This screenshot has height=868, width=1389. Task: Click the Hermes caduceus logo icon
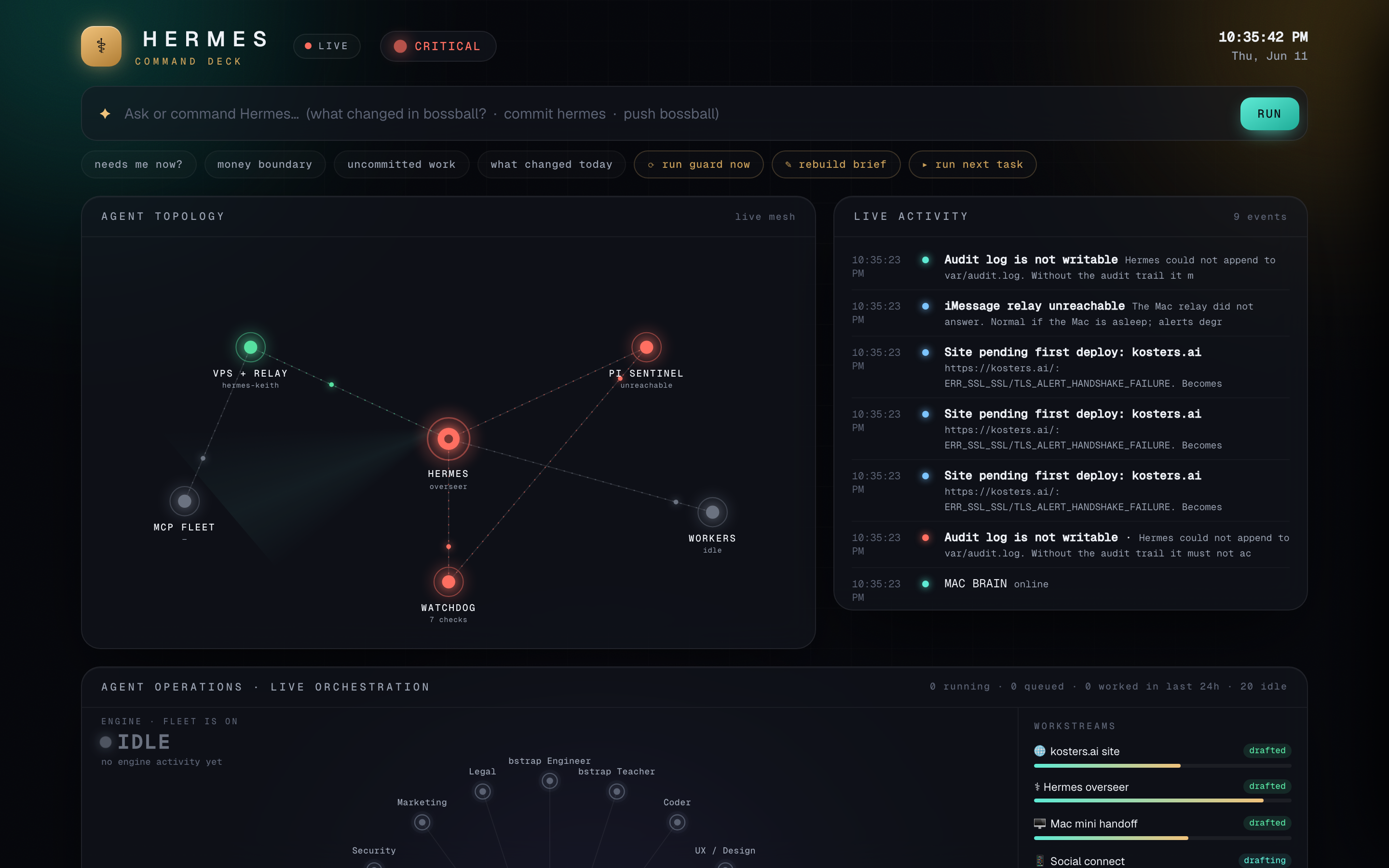pyautogui.click(x=101, y=46)
